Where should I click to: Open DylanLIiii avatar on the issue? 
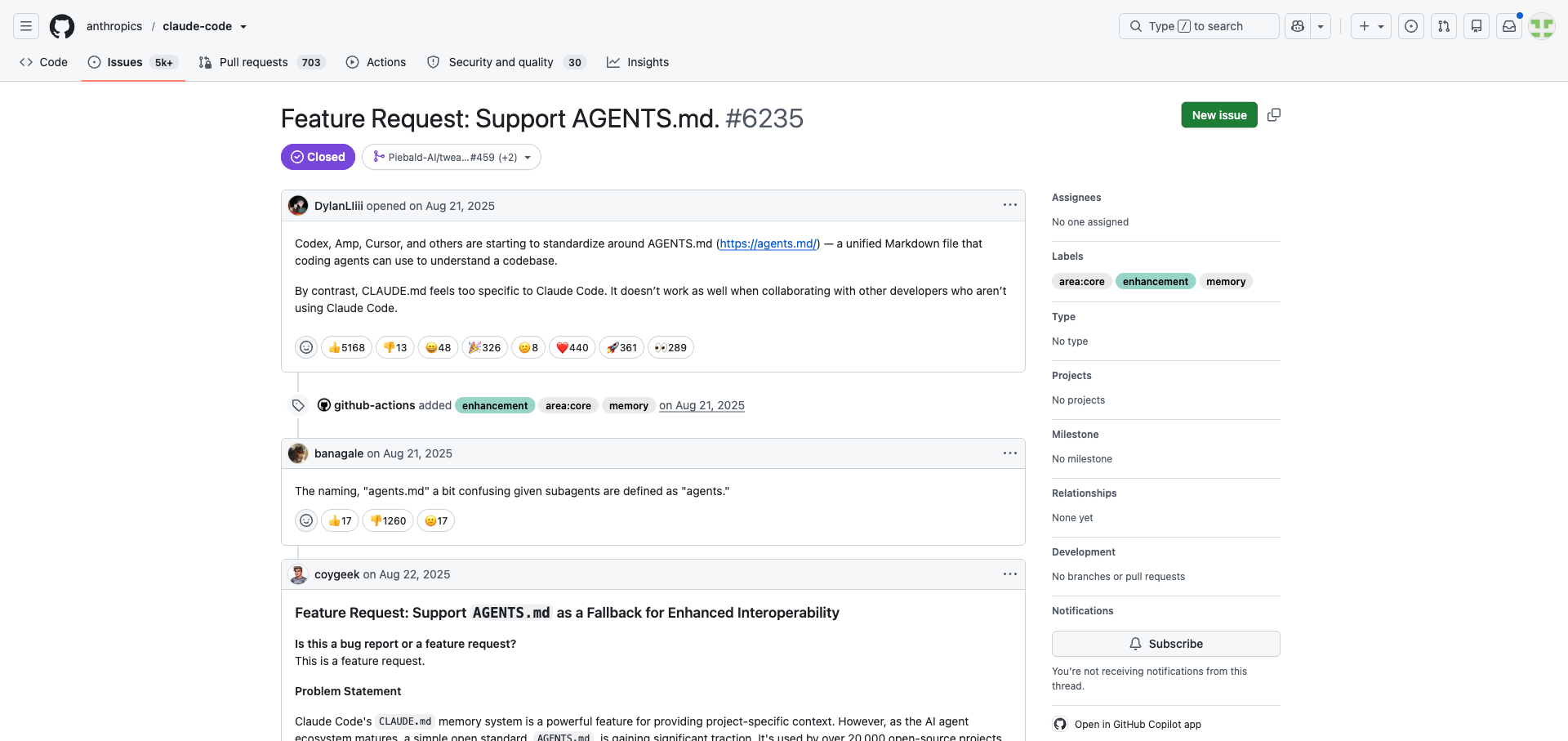coord(298,206)
